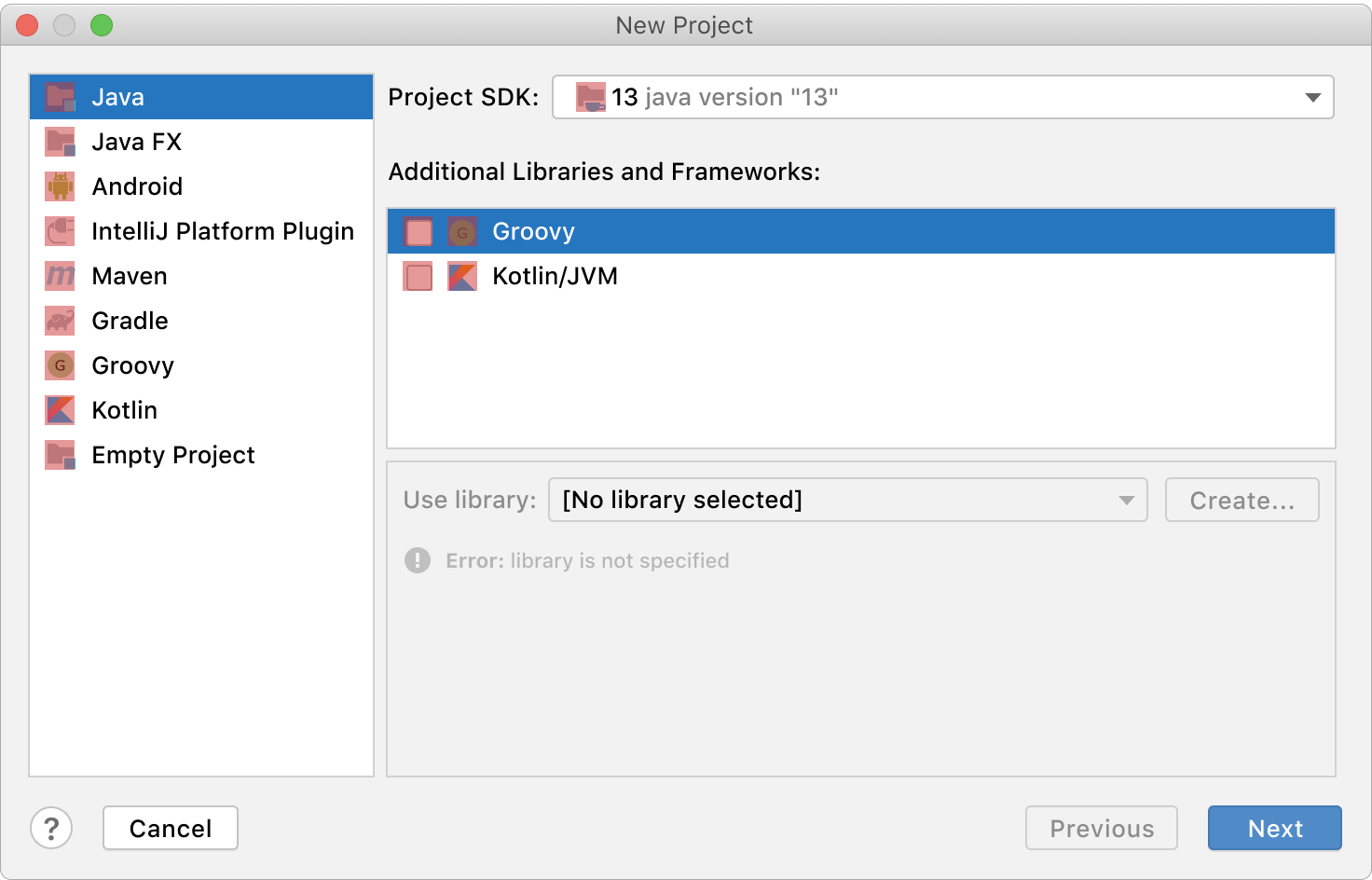The image size is (1372, 880).
Task: Click the Gradle elephant icon
Action: (60, 321)
